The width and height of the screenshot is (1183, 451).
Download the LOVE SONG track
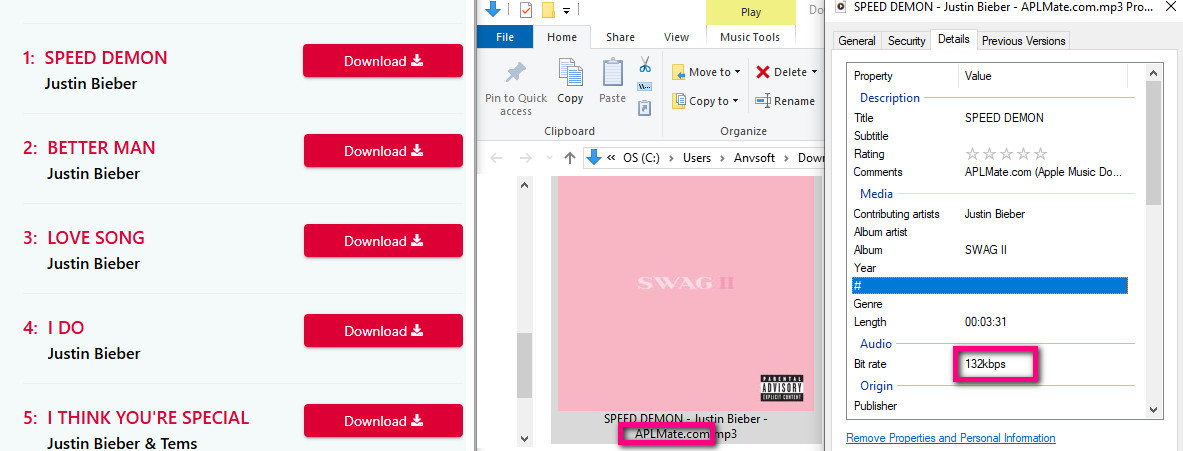(x=383, y=241)
